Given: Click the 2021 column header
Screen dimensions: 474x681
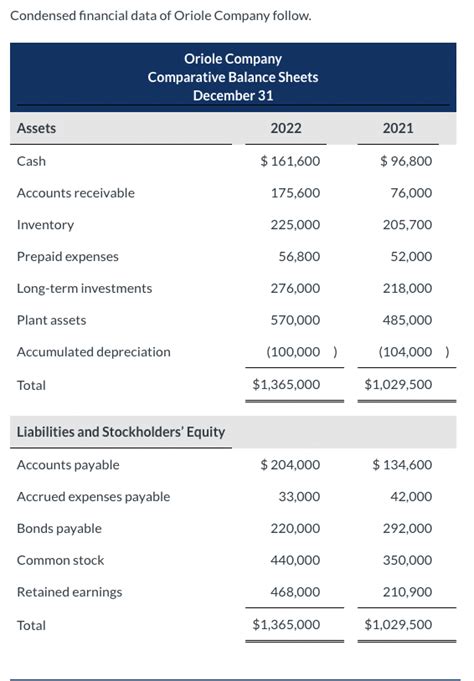Looking at the screenshot, I should click(398, 129).
